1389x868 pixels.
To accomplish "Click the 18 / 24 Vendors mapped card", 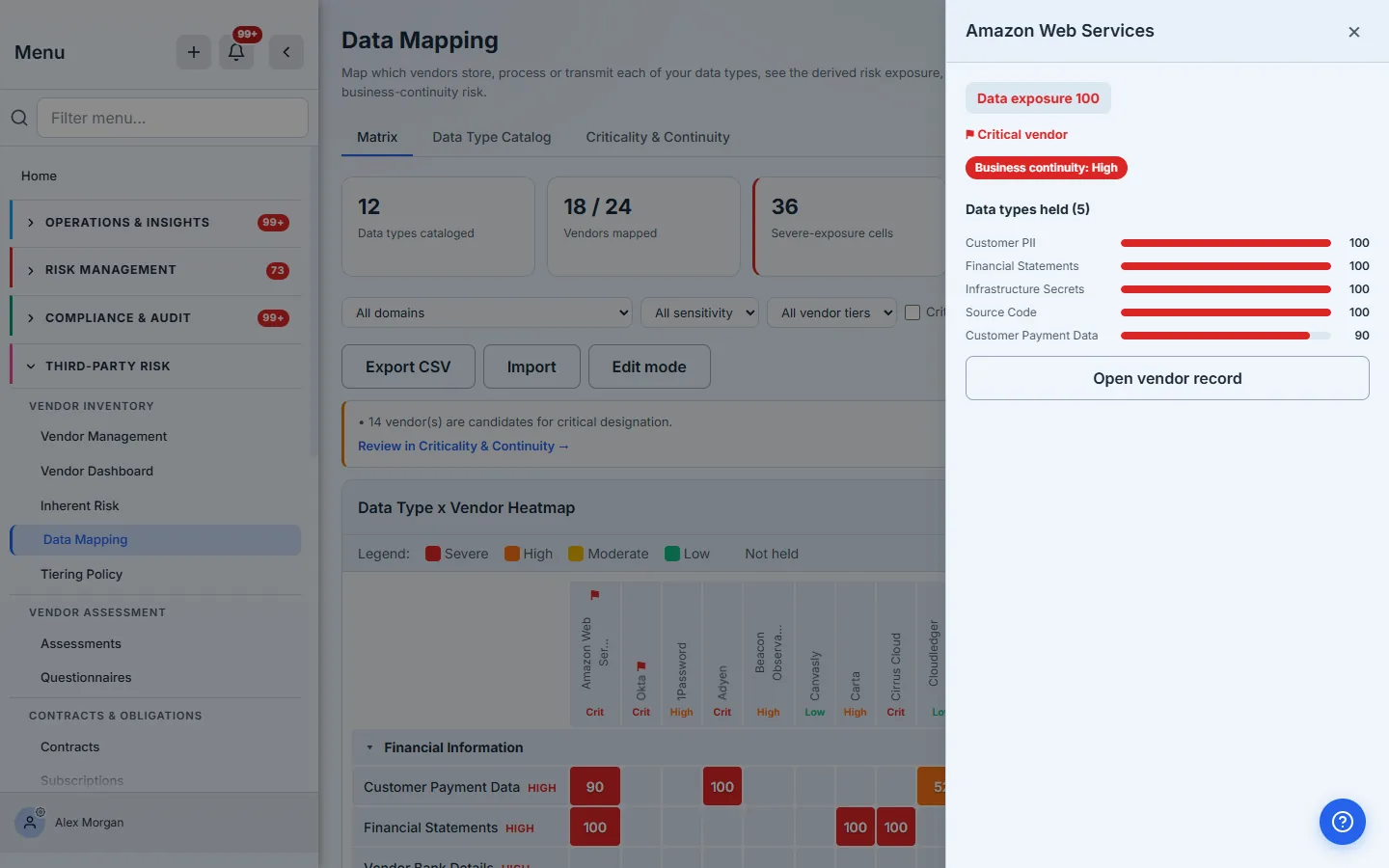I will tap(643, 227).
